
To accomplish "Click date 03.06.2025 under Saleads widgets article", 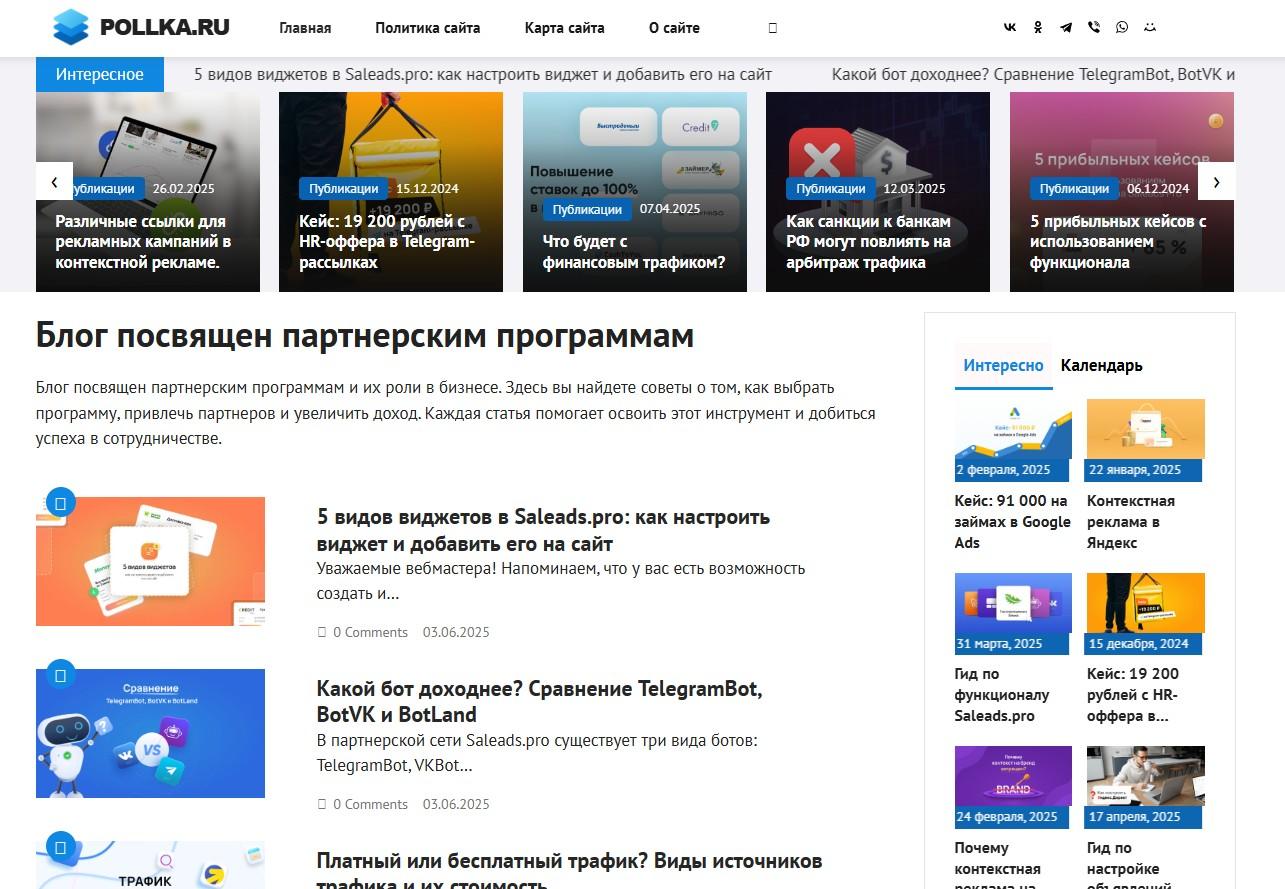I will pyautogui.click(x=456, y=632).
